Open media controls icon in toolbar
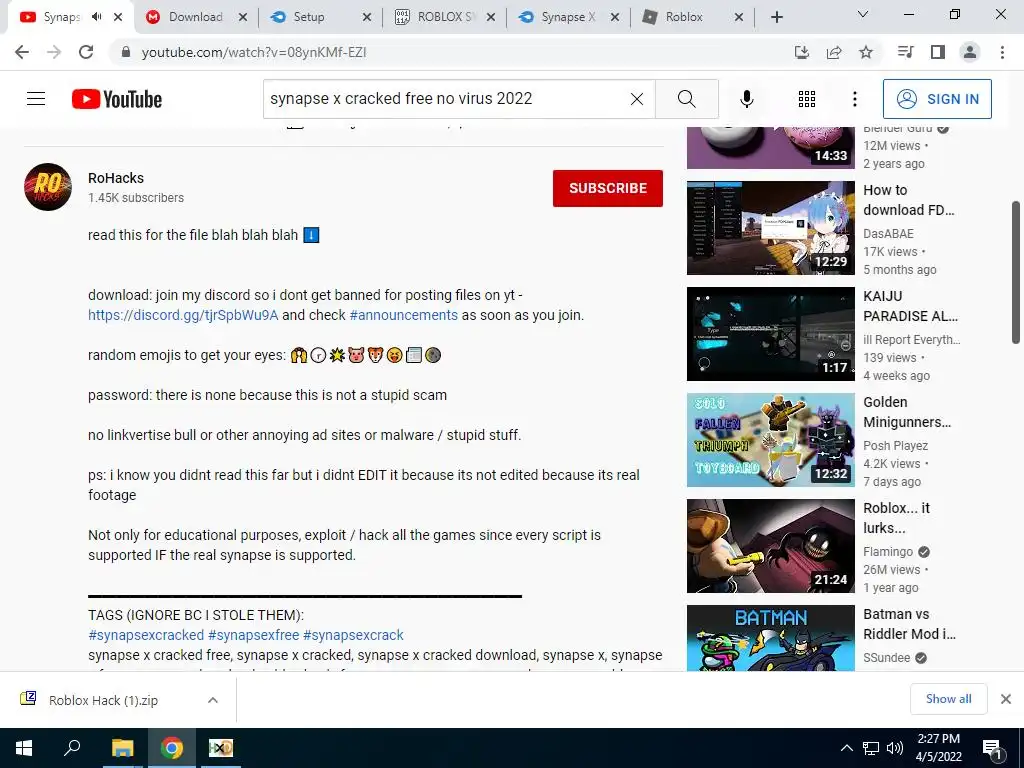The width and height of the screenshot is (1024, 768). 905,52
